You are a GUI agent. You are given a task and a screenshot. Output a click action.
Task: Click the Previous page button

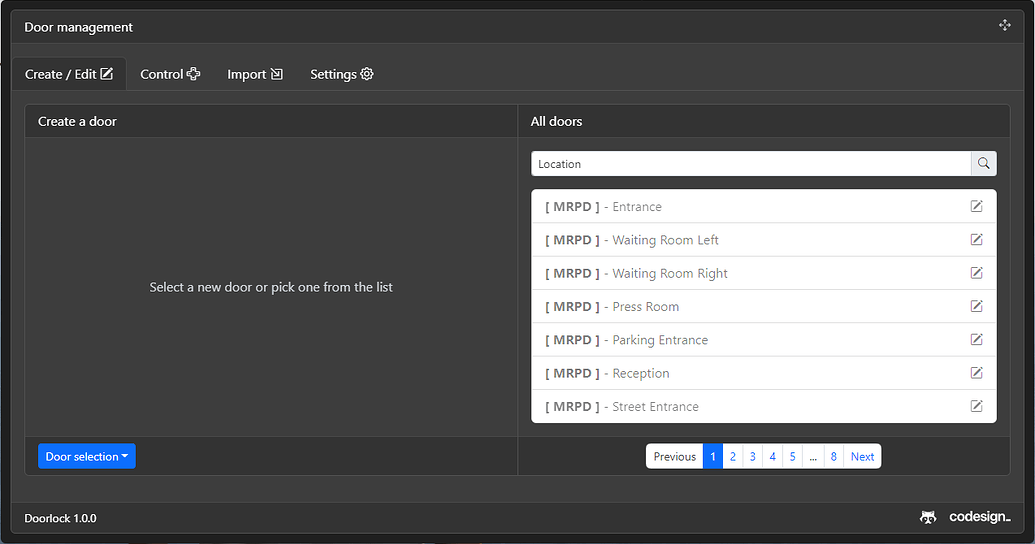coord(675,457)
